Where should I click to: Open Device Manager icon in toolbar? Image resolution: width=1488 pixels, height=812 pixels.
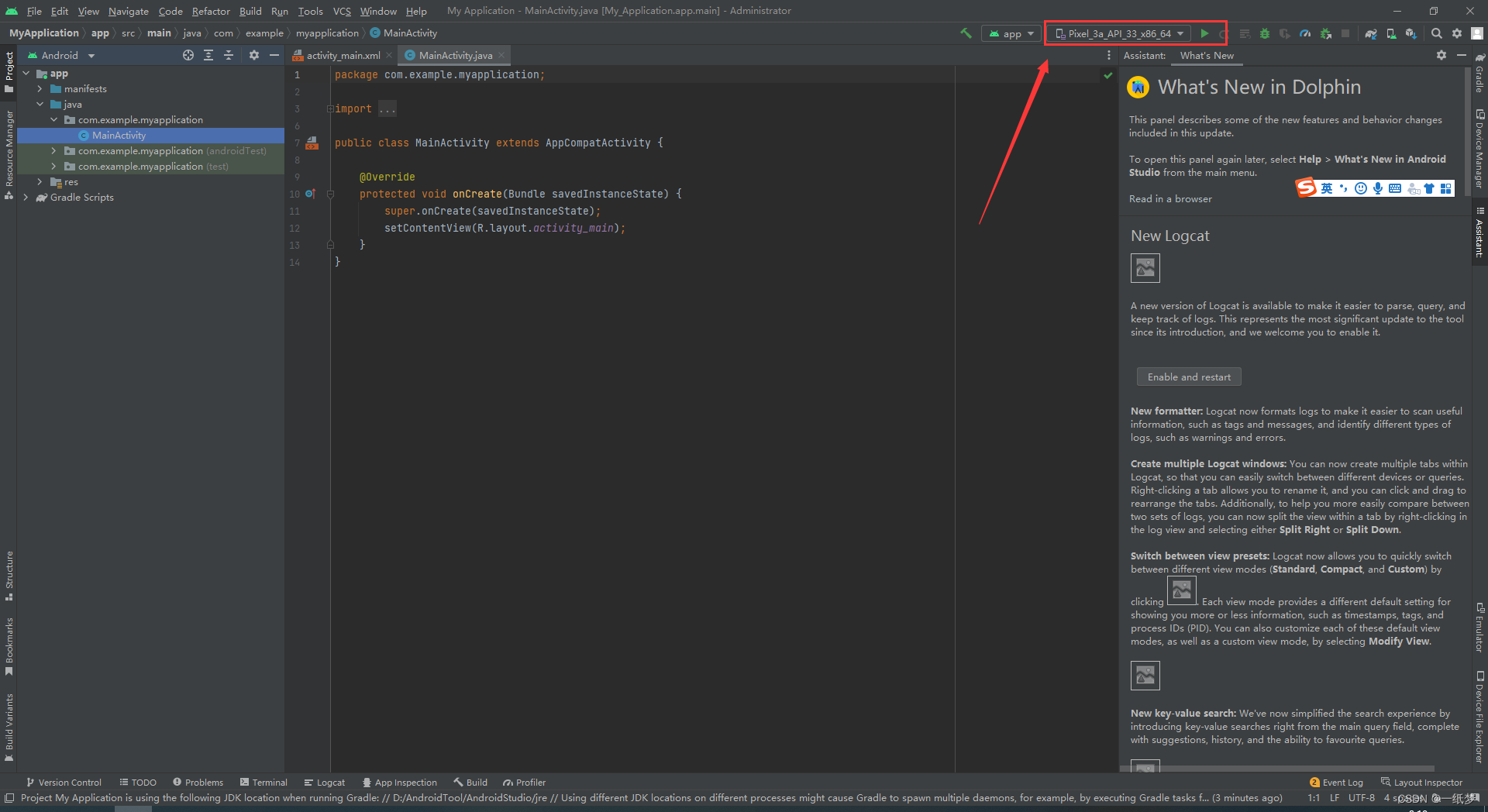point(1391,33)
